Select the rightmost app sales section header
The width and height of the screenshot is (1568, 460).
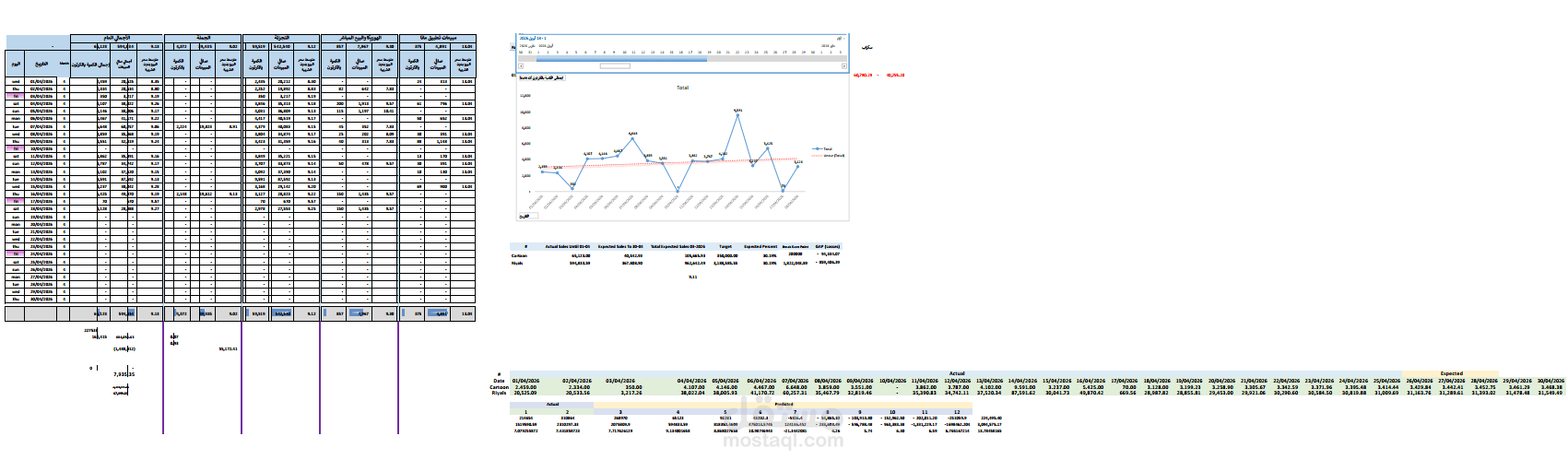438,38
